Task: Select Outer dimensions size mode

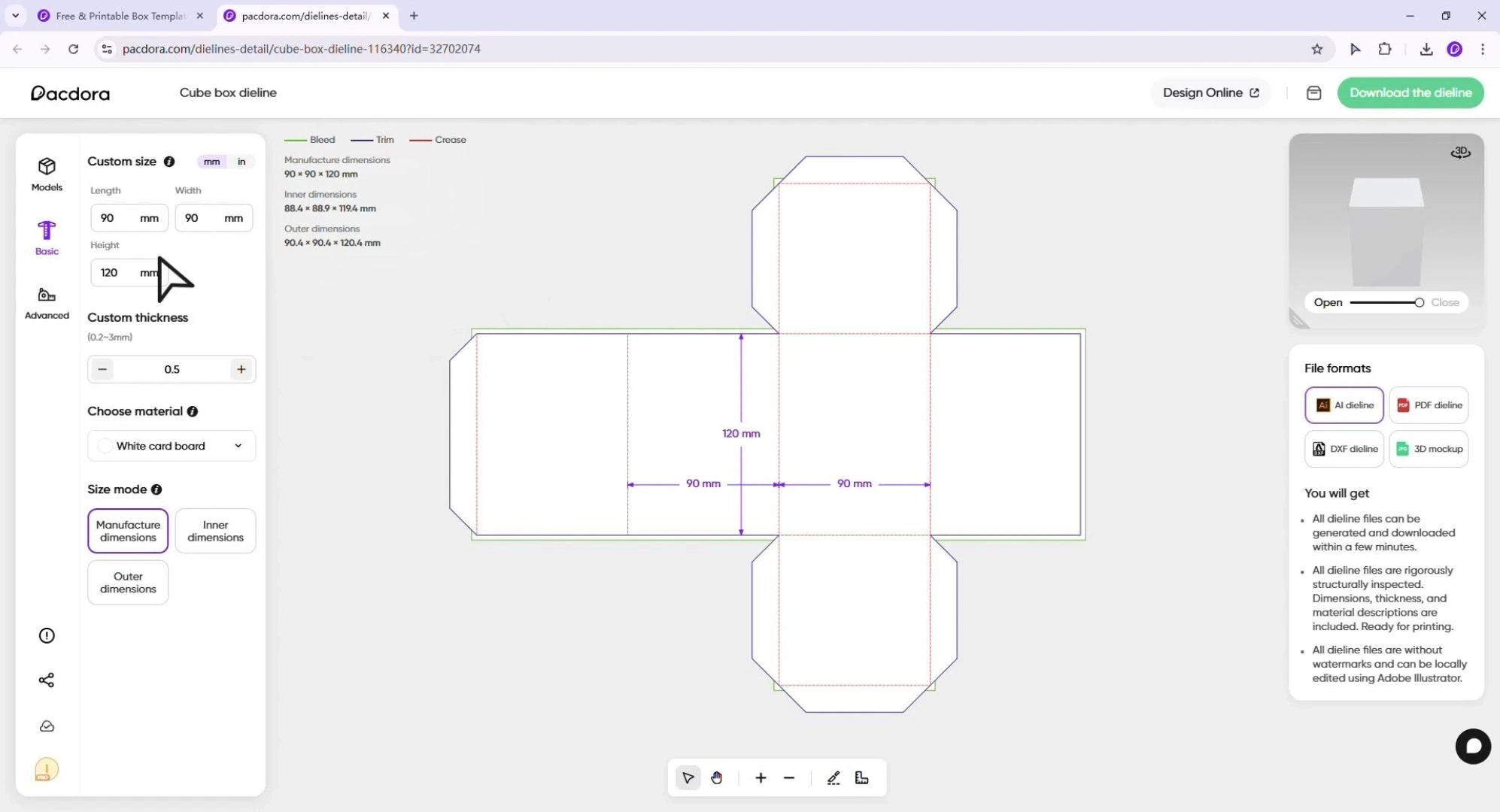Action: (x=127, y=582)
